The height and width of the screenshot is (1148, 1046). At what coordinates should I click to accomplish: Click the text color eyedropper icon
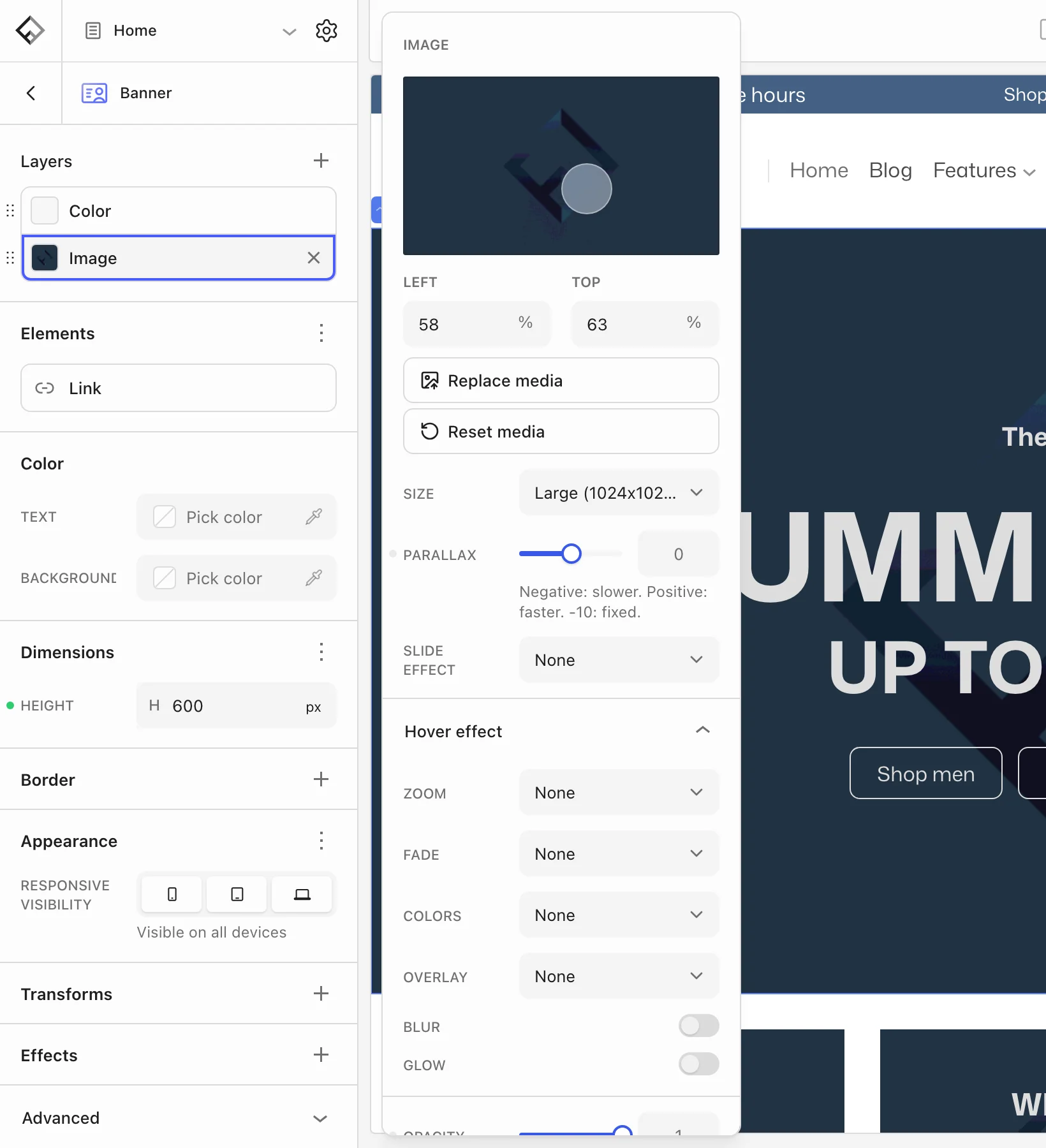point(314,517)
